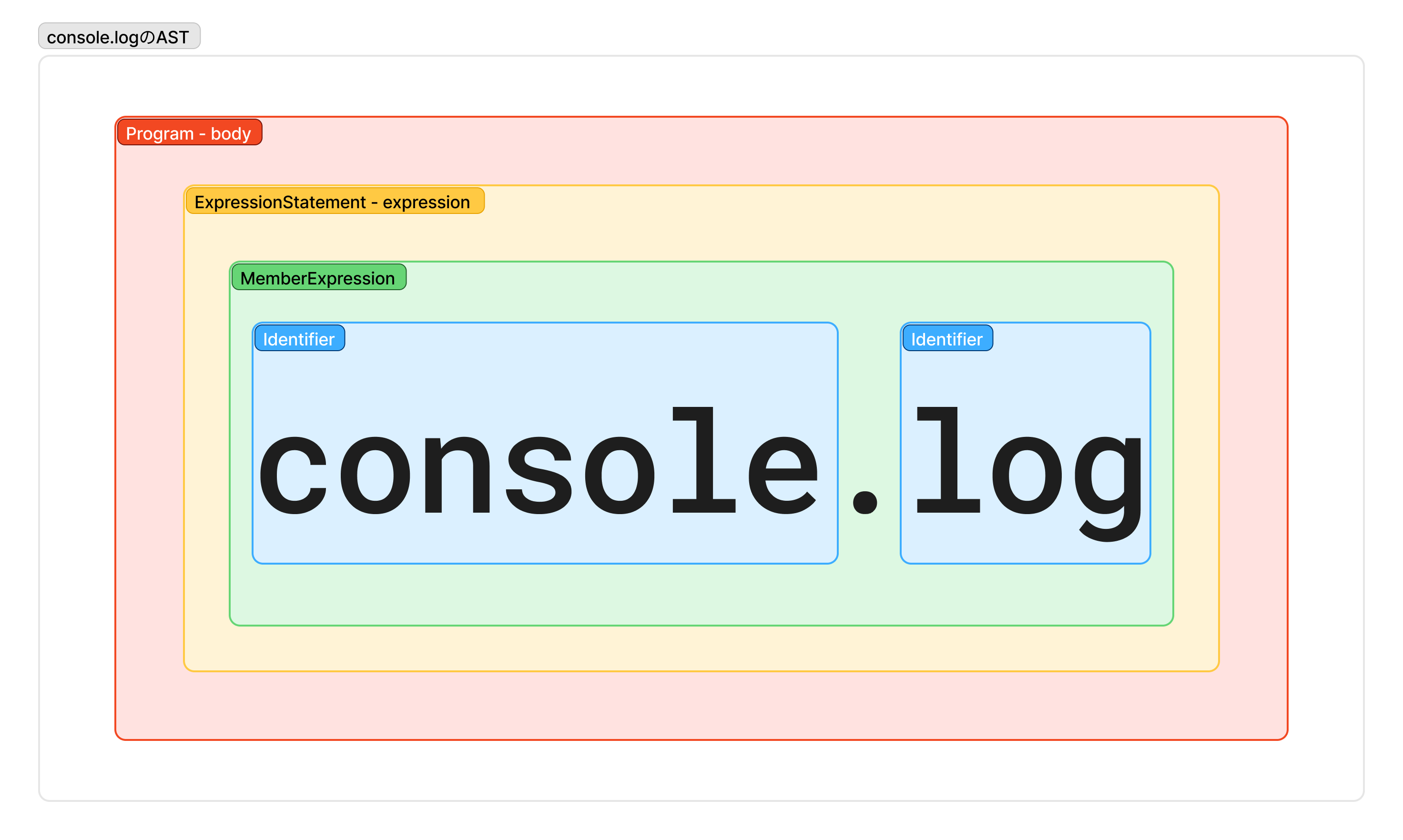Screen dimensions: 1403x840
Task: Click the letter s in console
Action: point(539,476)
